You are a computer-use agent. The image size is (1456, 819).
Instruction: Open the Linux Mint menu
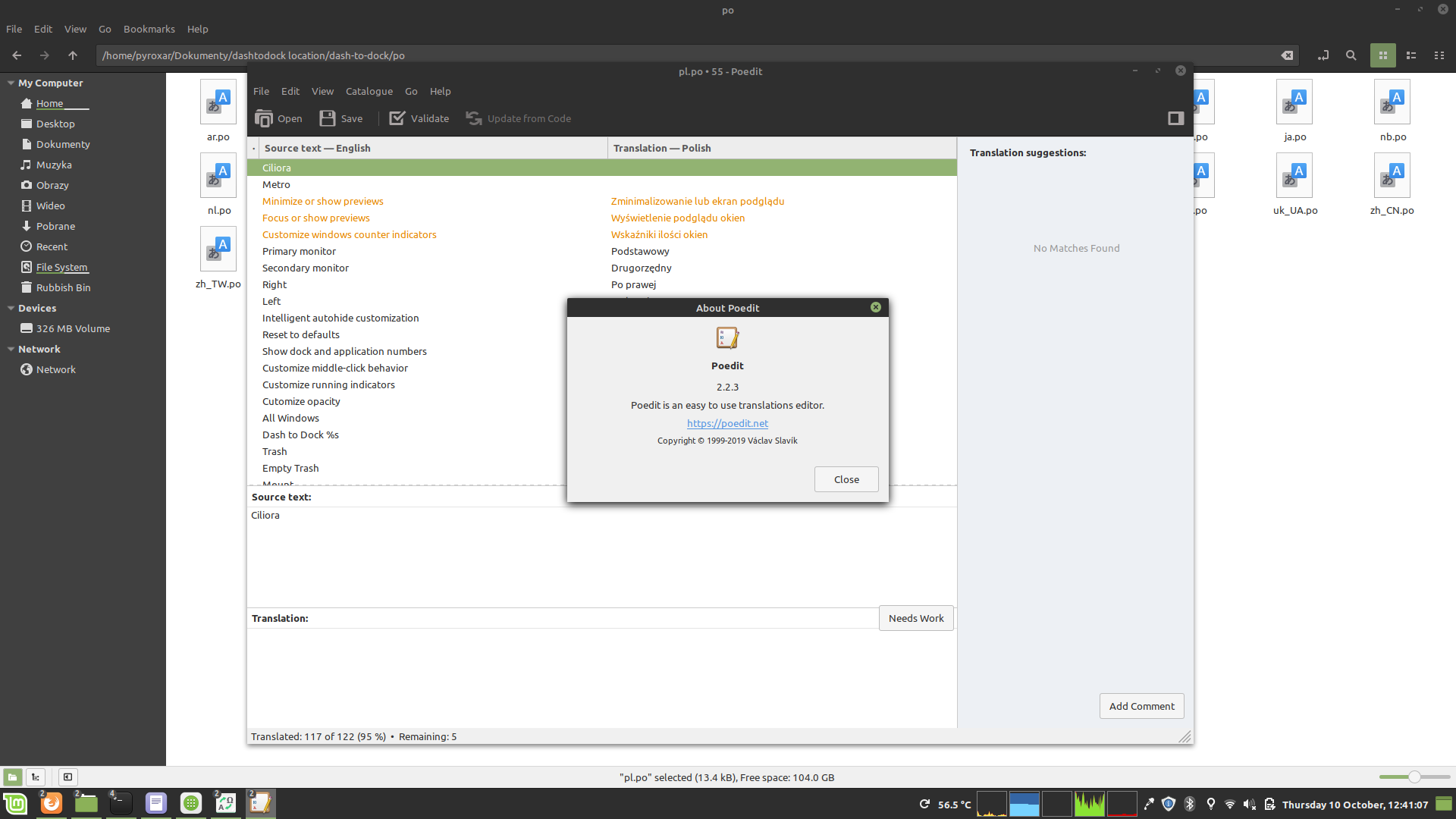pyautogui.click(x=16, y=803)
